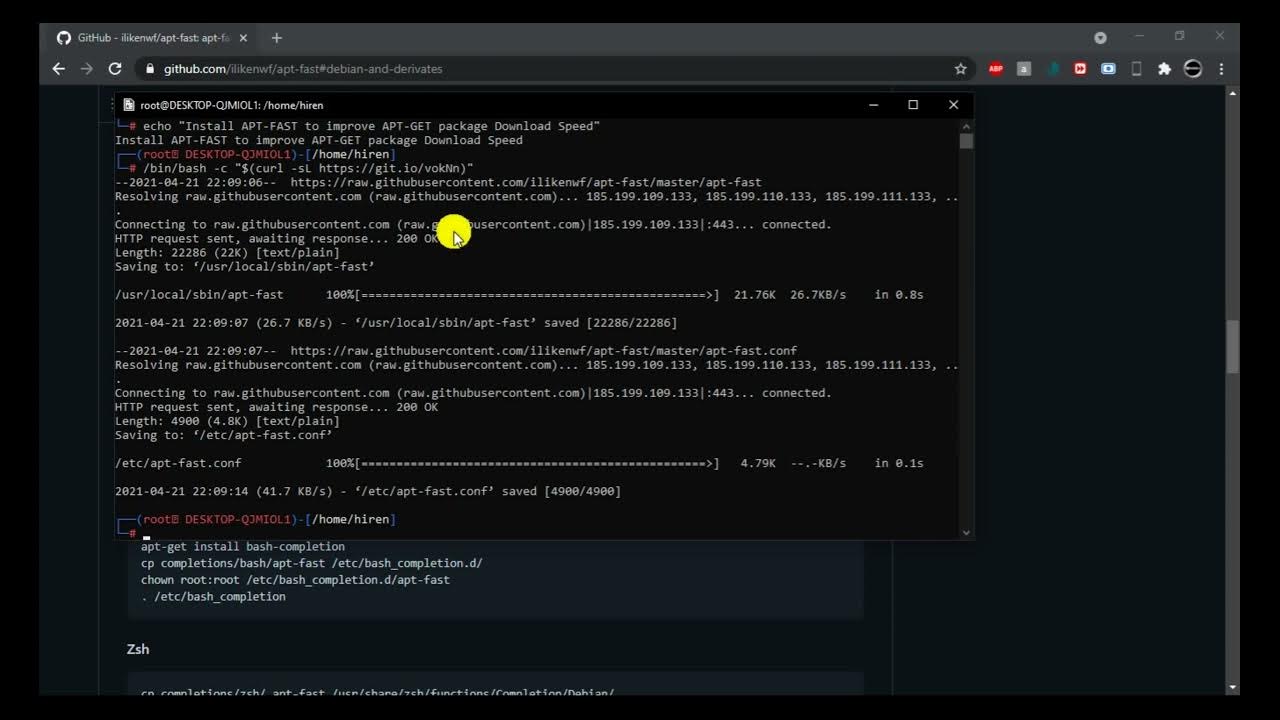Click 'chown root:root' code line
This screenshot has width=1280, height=720.
(295, 580)
